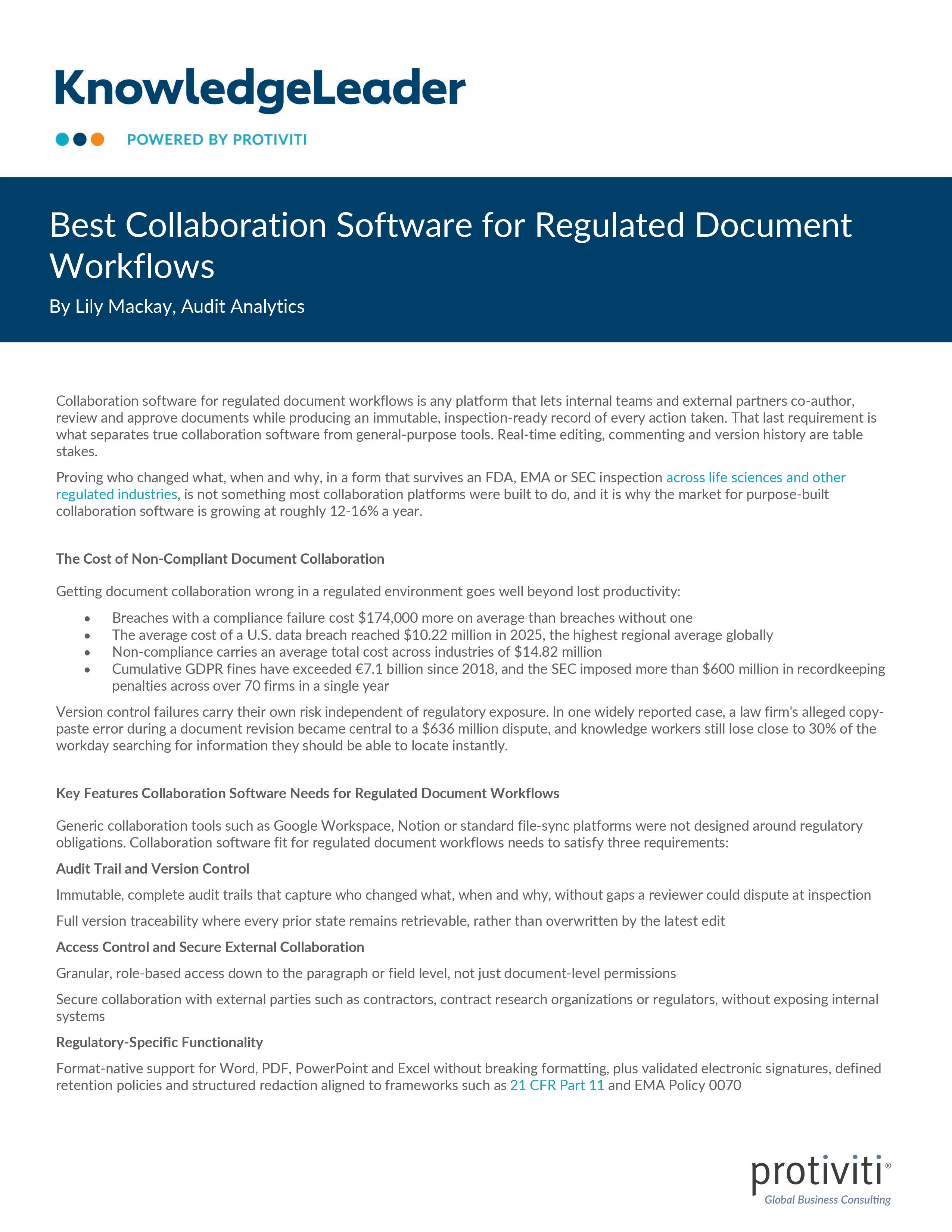This screenshot has width=952, height=1232.
Task: Click intro paragraph starting 'Collaboration software for regulated'
Action: [466, 426]
